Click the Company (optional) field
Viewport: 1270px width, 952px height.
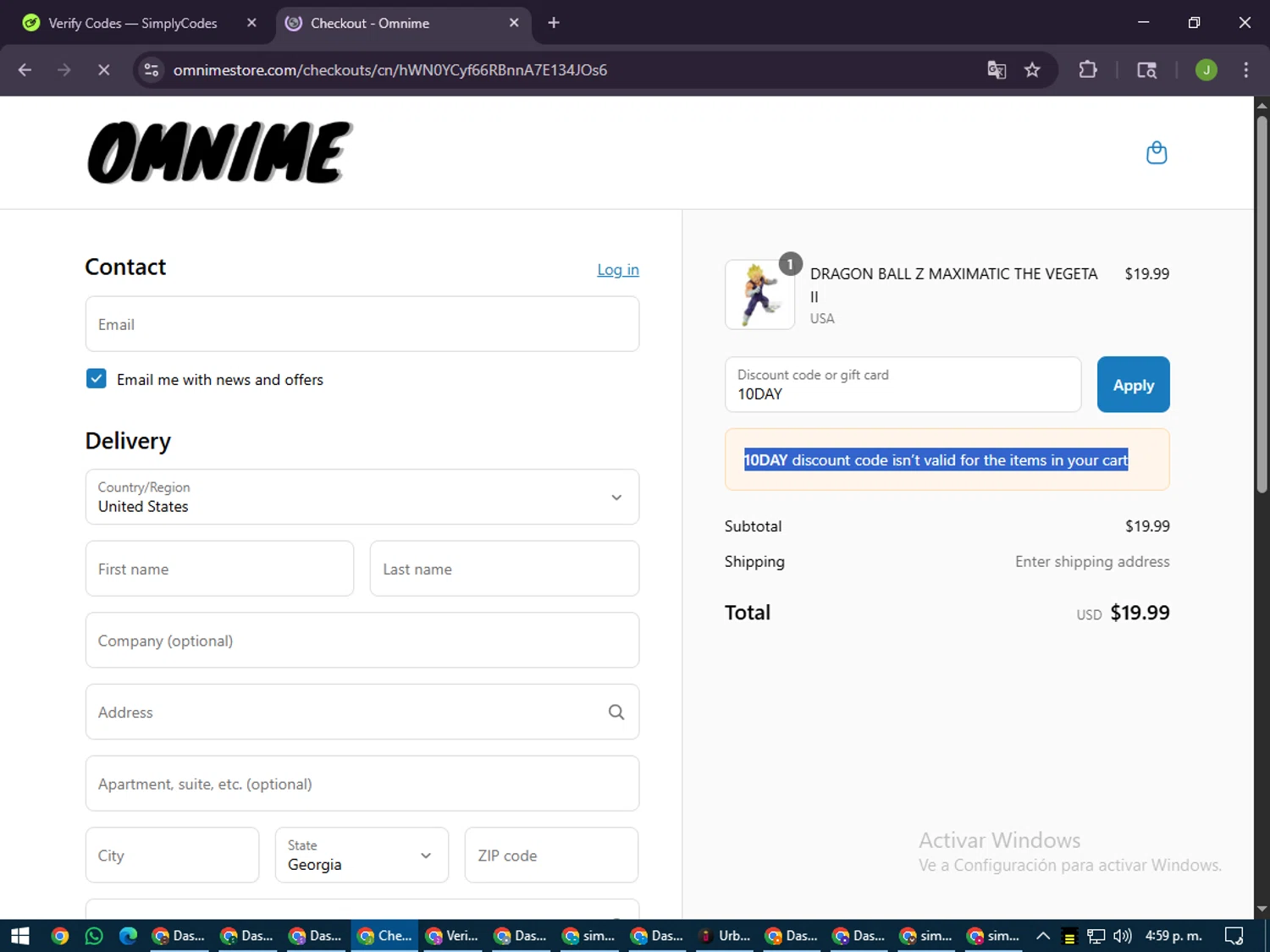362,641
